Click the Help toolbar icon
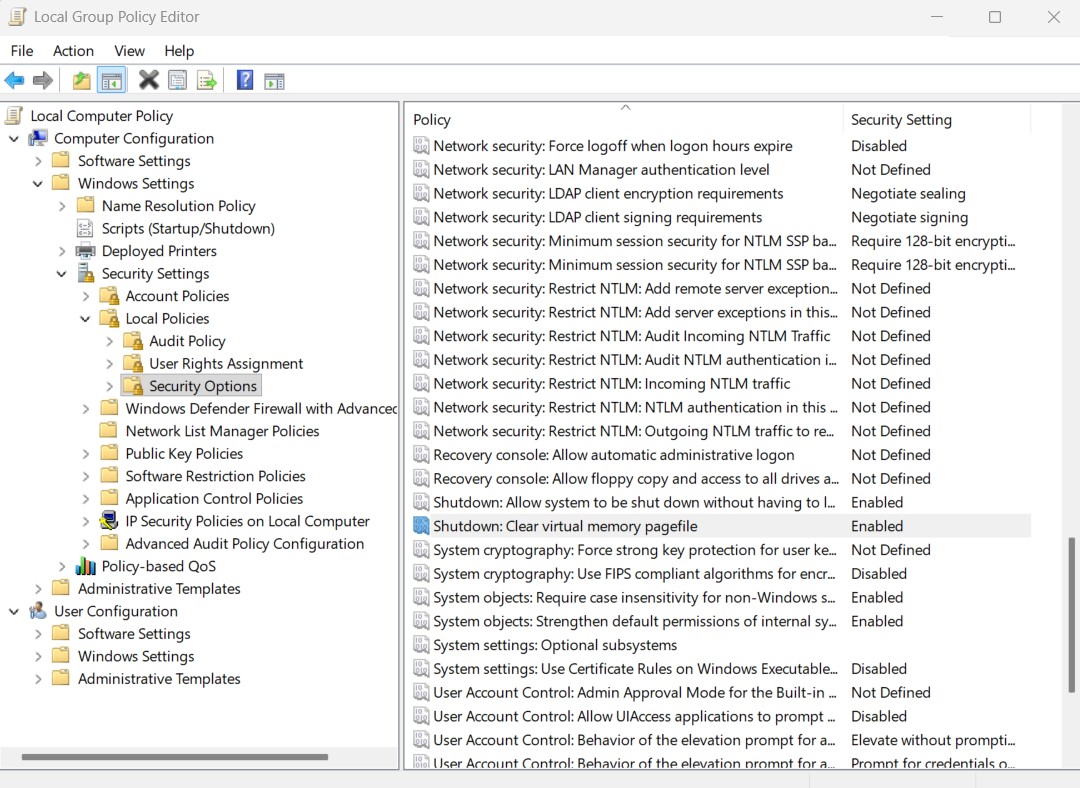 [x=243, y=80]
